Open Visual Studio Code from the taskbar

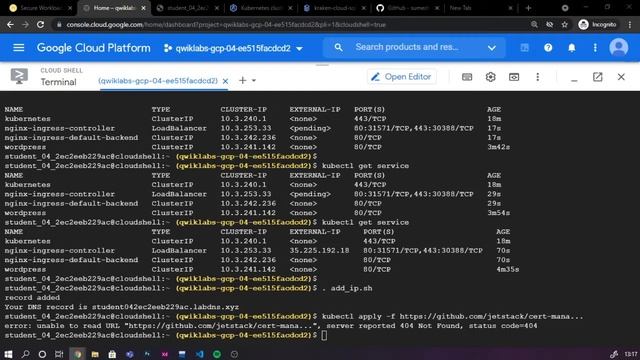click(x=200, y=354)
